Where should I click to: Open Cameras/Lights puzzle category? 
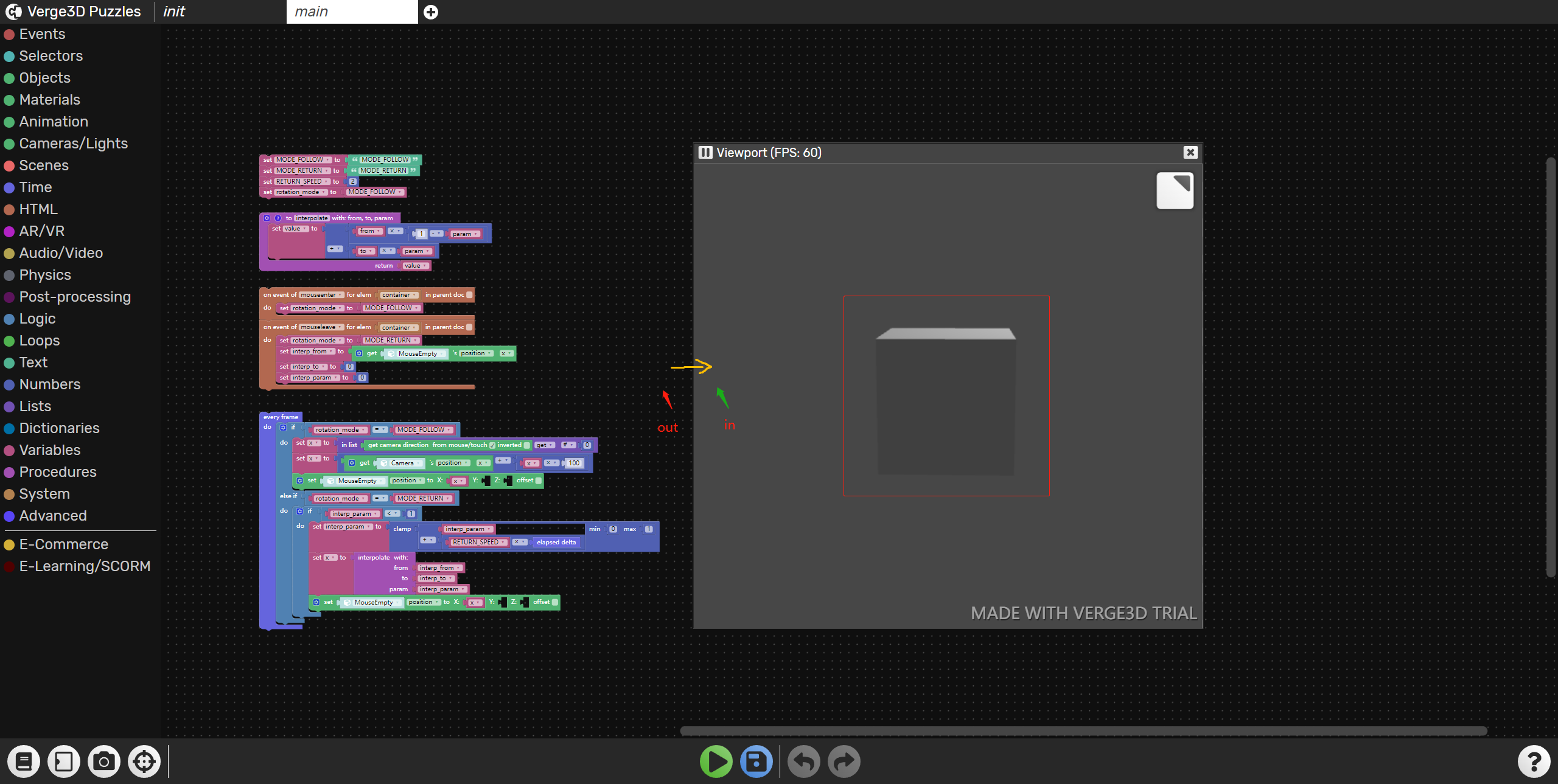[74, 144]
